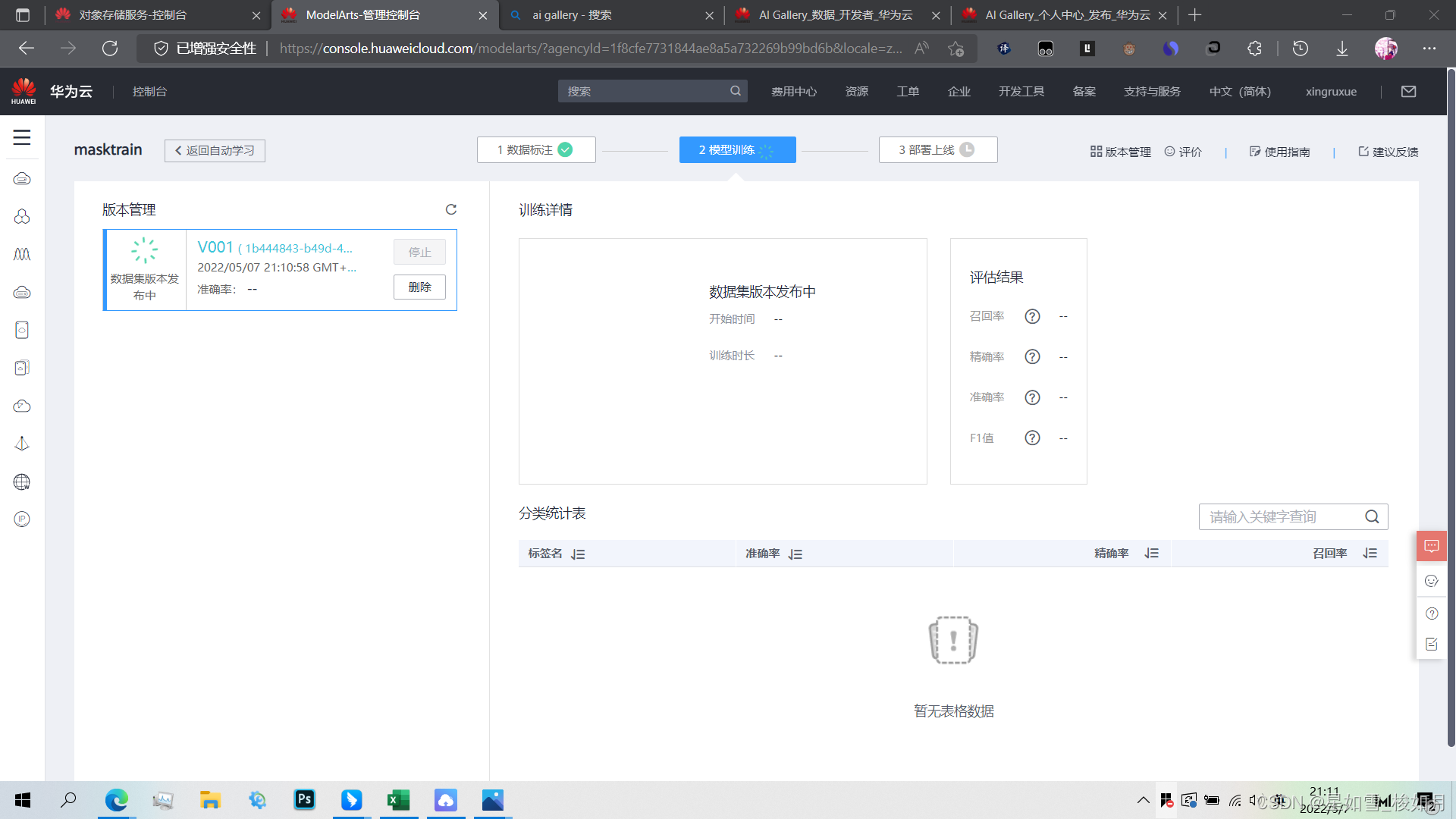The width and height of the screenshot is (1456, 819).
Task: Switch to AI Gallery data developer tab
Action: coord(836,15)
